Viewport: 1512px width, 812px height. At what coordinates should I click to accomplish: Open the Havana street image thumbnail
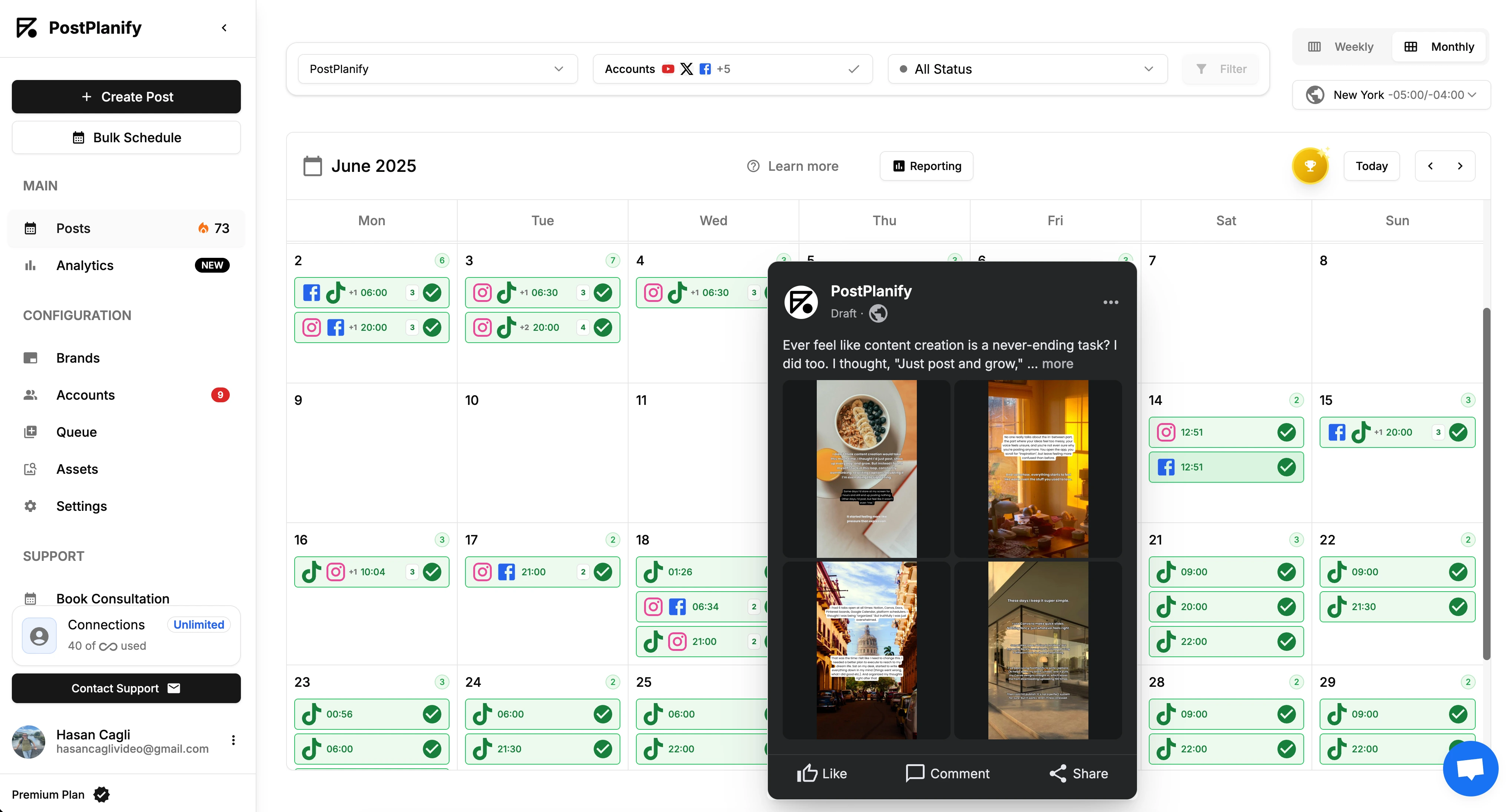pyautogui.click(x=866, y=650)
